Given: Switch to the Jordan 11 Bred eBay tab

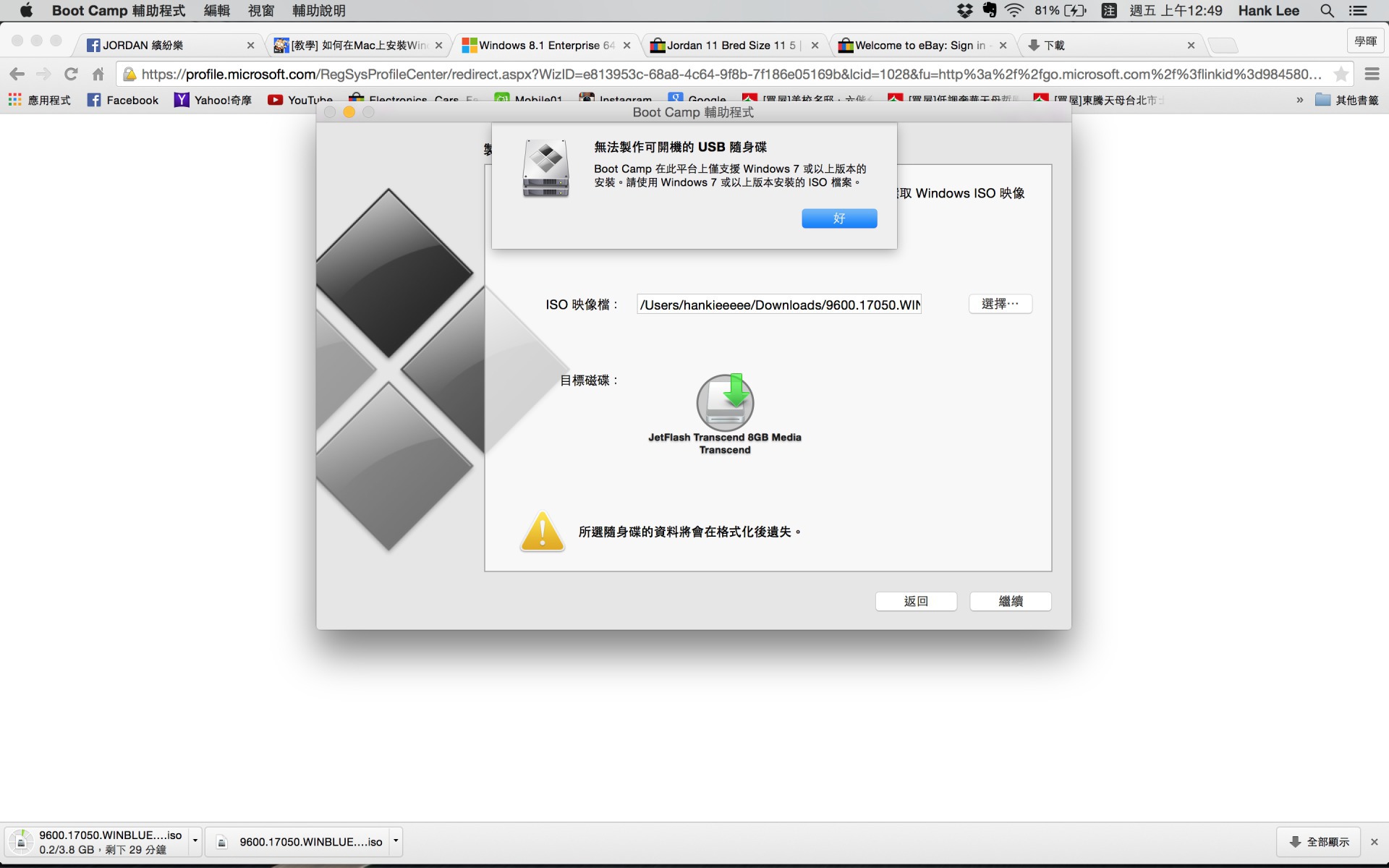Looking at the screenshot, I should point(731,45).
